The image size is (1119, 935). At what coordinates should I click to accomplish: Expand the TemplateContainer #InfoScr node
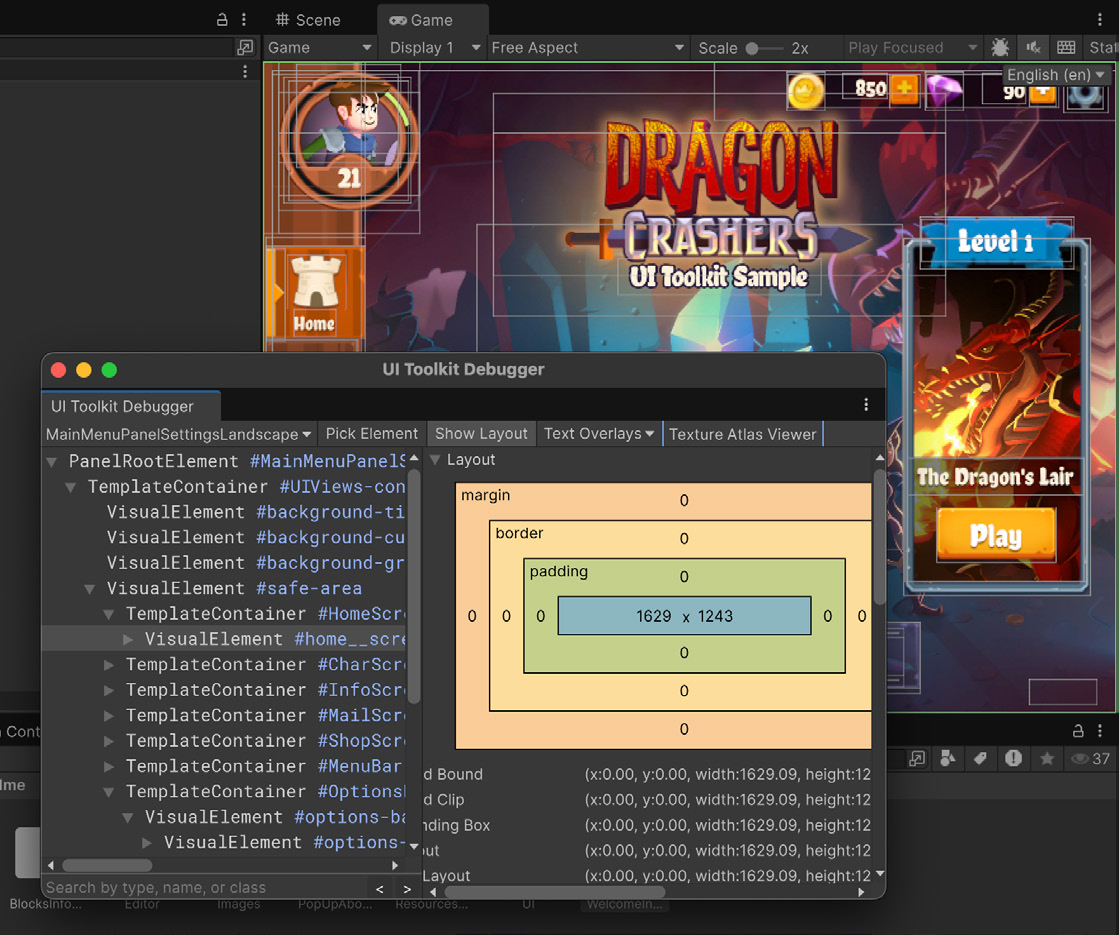tap(109, 690)
